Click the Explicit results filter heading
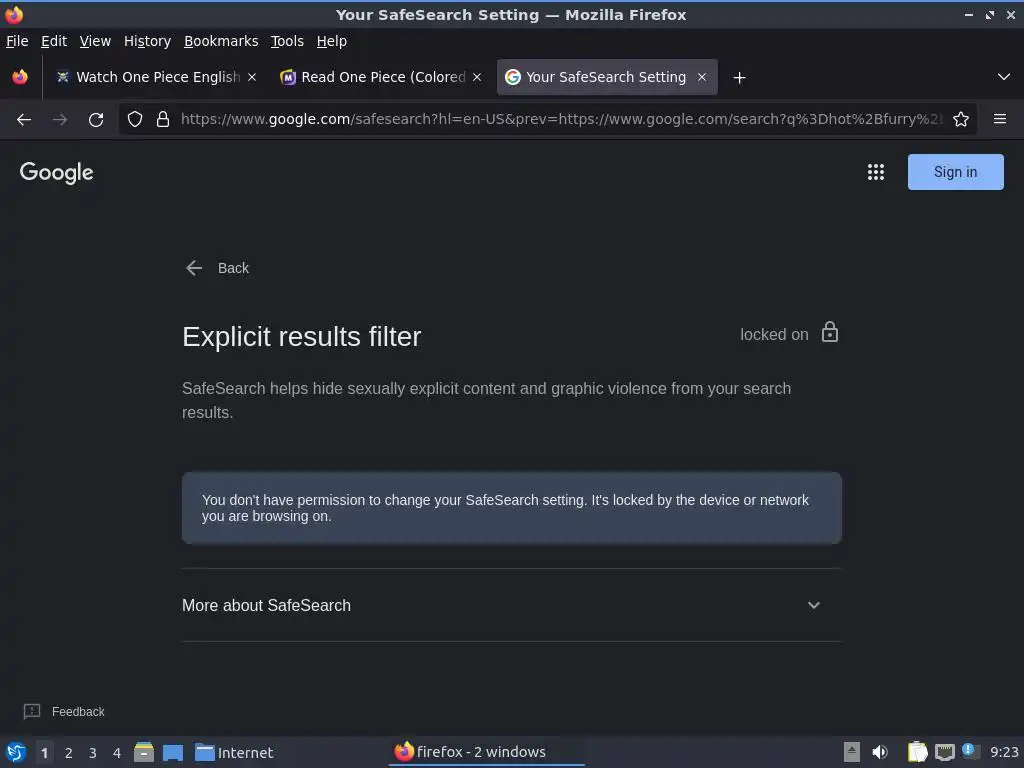1024x768 pixels. click(x=302, y=337)
